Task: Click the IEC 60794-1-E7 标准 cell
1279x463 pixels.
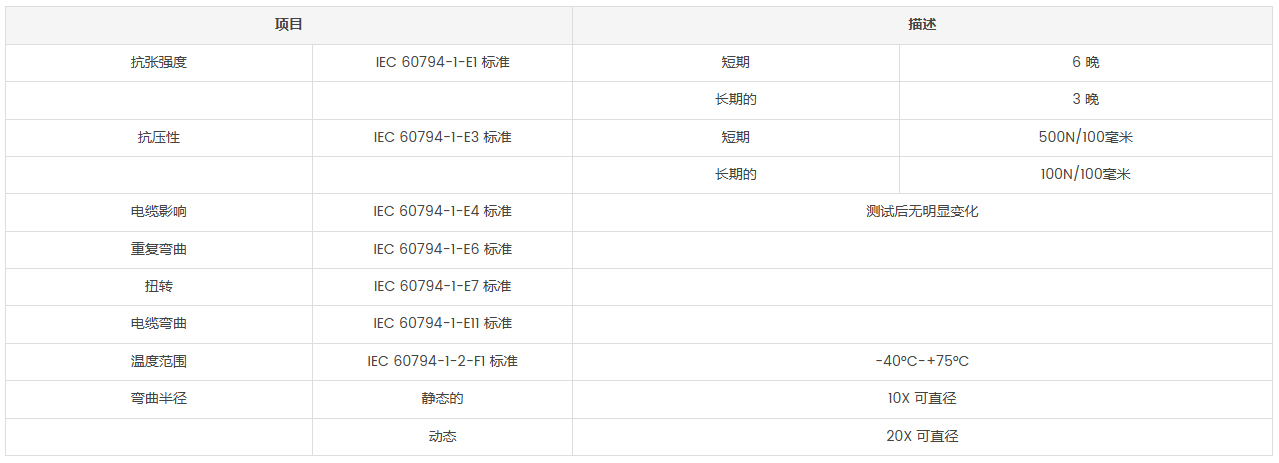Action: click(x=442, y=286)
